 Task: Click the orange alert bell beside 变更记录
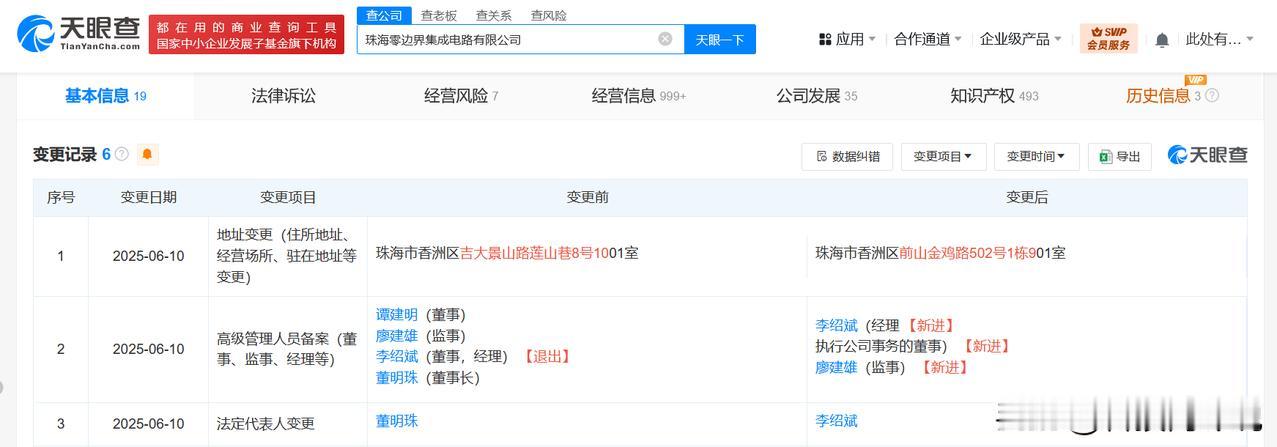pyautogui.click(x=148, y=154)
